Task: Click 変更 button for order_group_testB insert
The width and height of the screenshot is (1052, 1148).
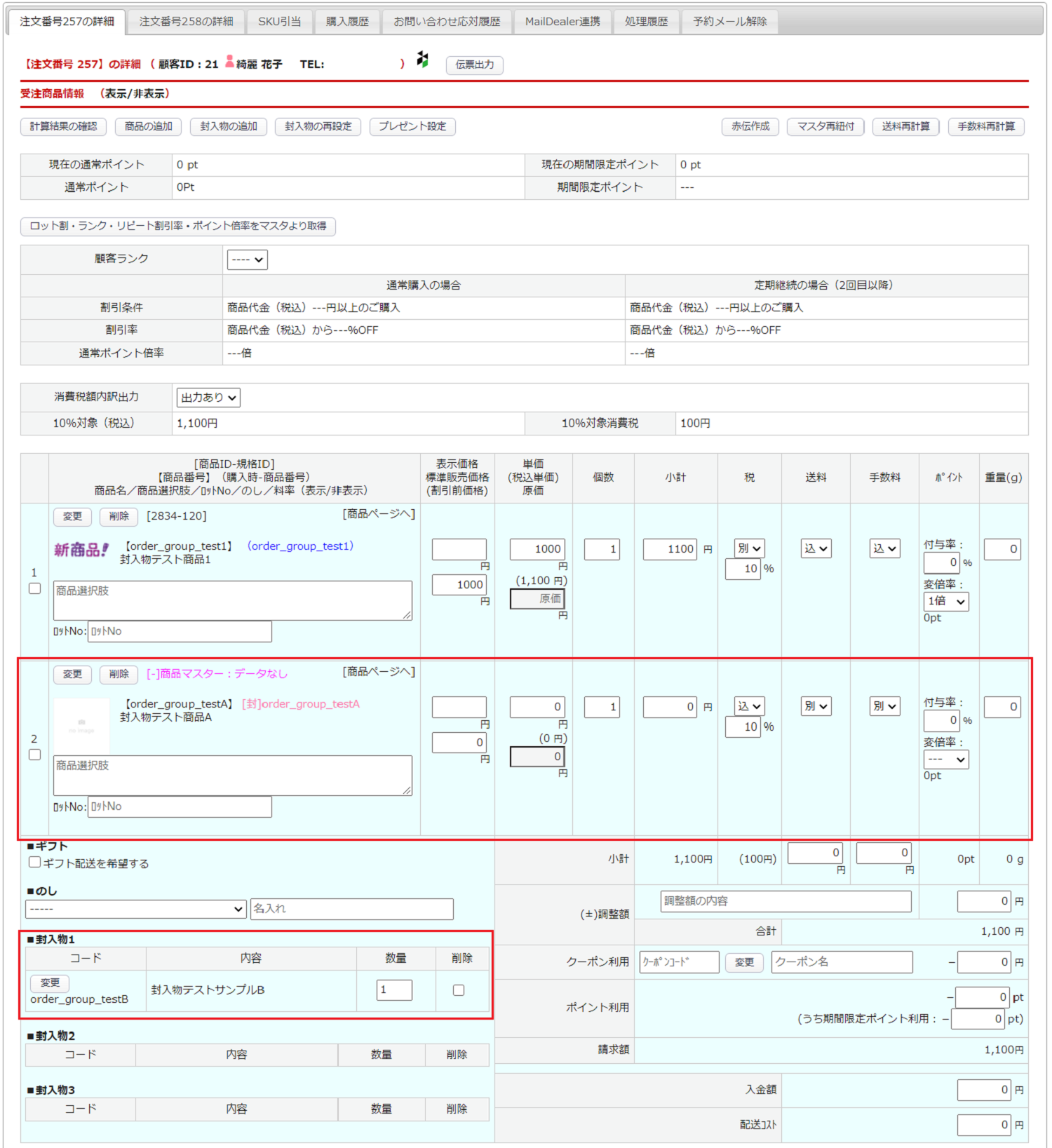Action: (50, 983)
